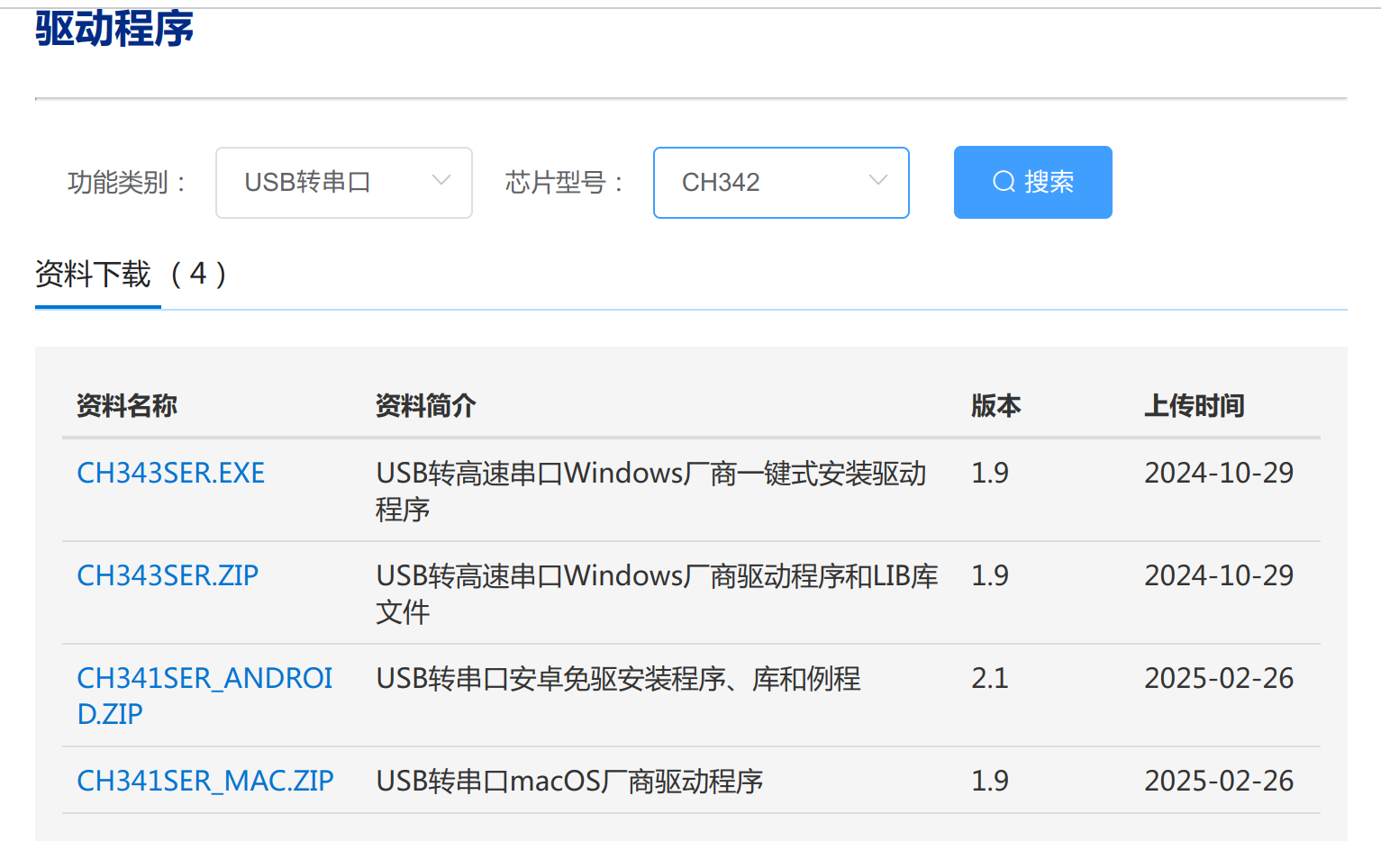Click version 2.1 of the Android row
Viewport: 1381px width, 868px height.
[x=989, y=678]
